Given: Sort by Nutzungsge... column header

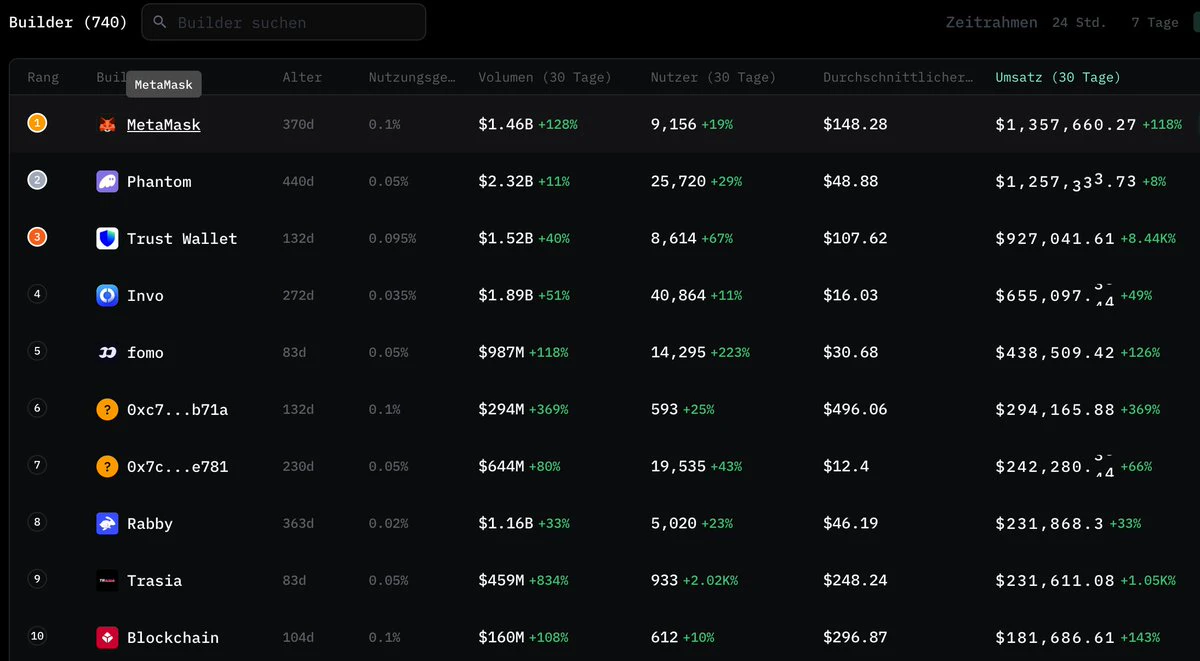Looking at the screenshot, I should pyautogui.click(x=412, y=77).
